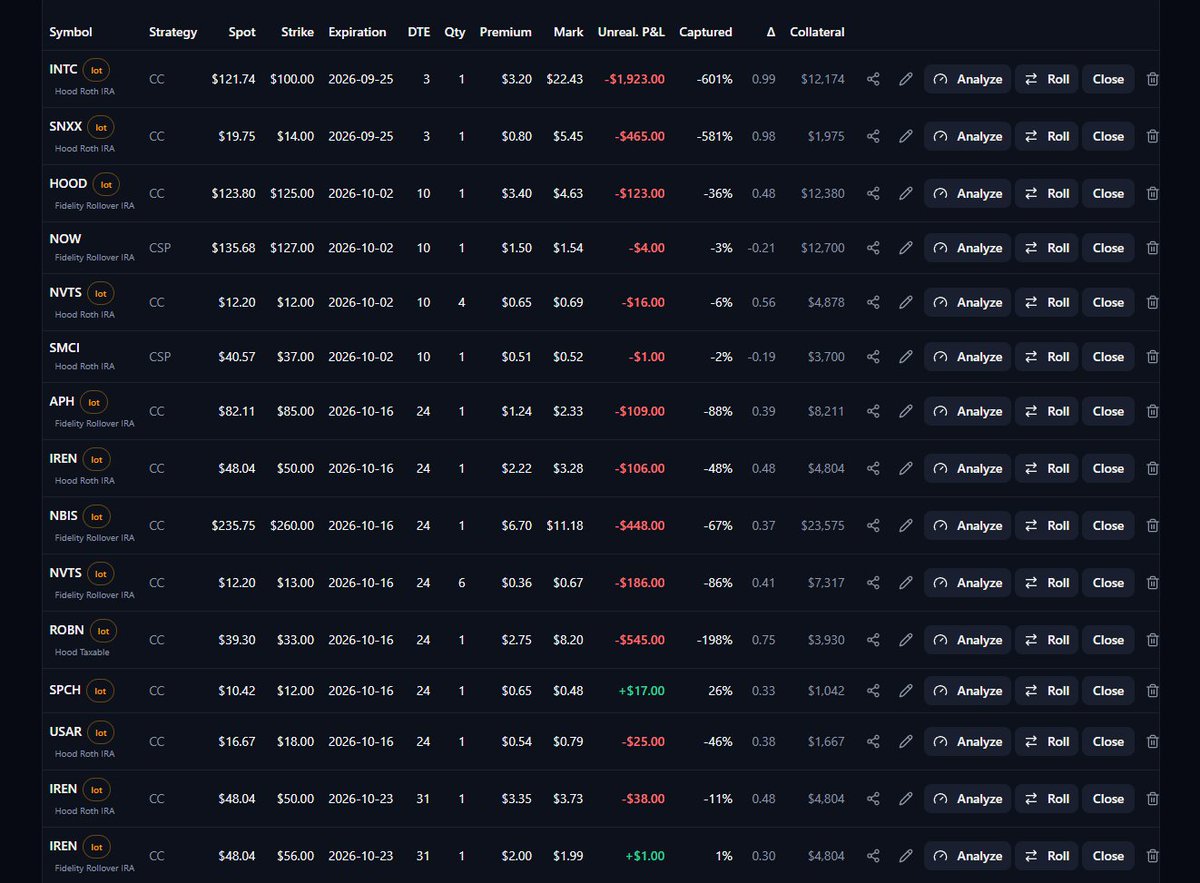Click the share icon in the USAR row
Viewport: 1200px width, 883px height.
point(873,741)
